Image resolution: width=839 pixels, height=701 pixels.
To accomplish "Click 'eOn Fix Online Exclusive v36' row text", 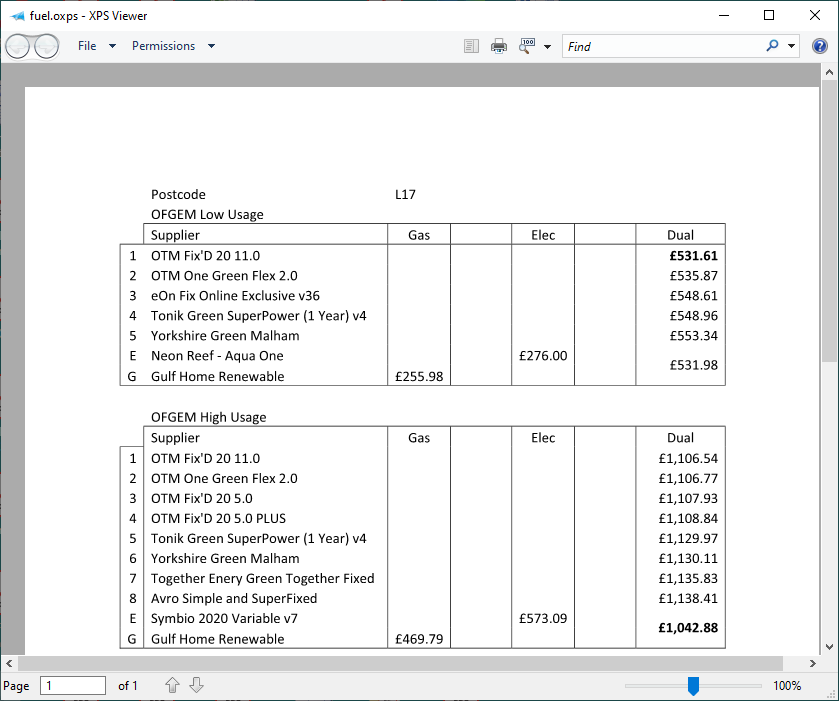I will coord(235,296).
